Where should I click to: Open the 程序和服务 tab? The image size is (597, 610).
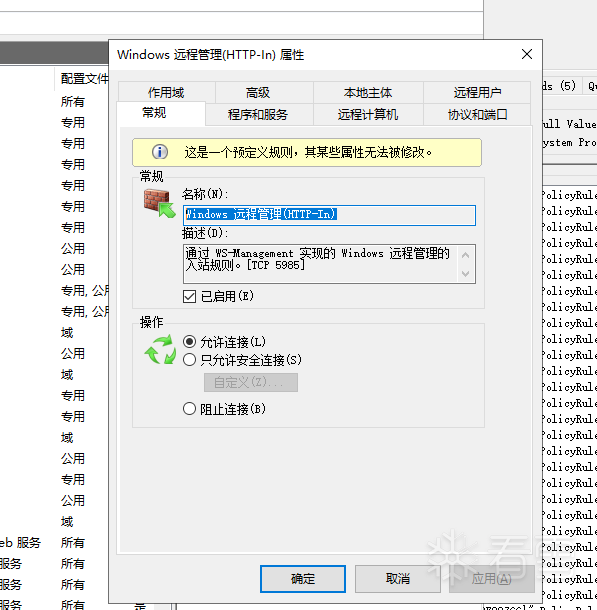point(257,114)
